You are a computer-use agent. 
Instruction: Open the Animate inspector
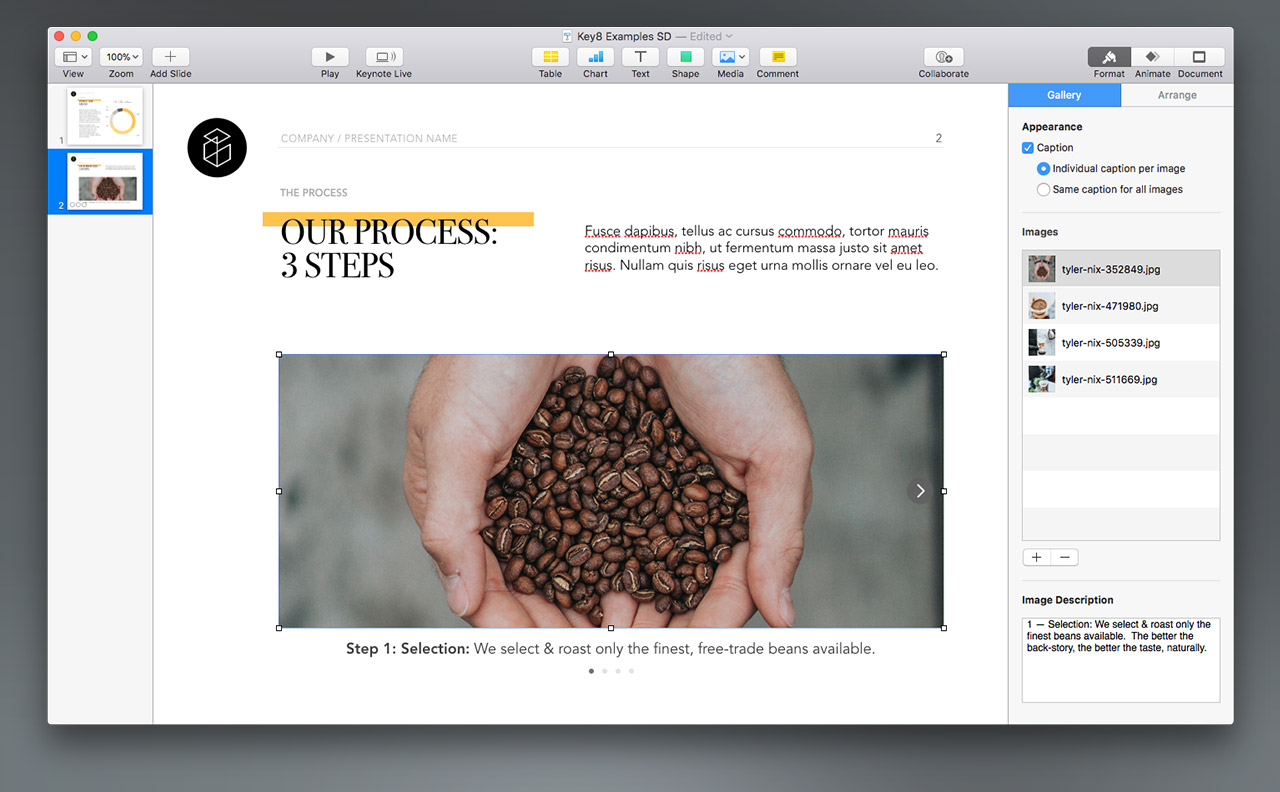click(1152, 57)
